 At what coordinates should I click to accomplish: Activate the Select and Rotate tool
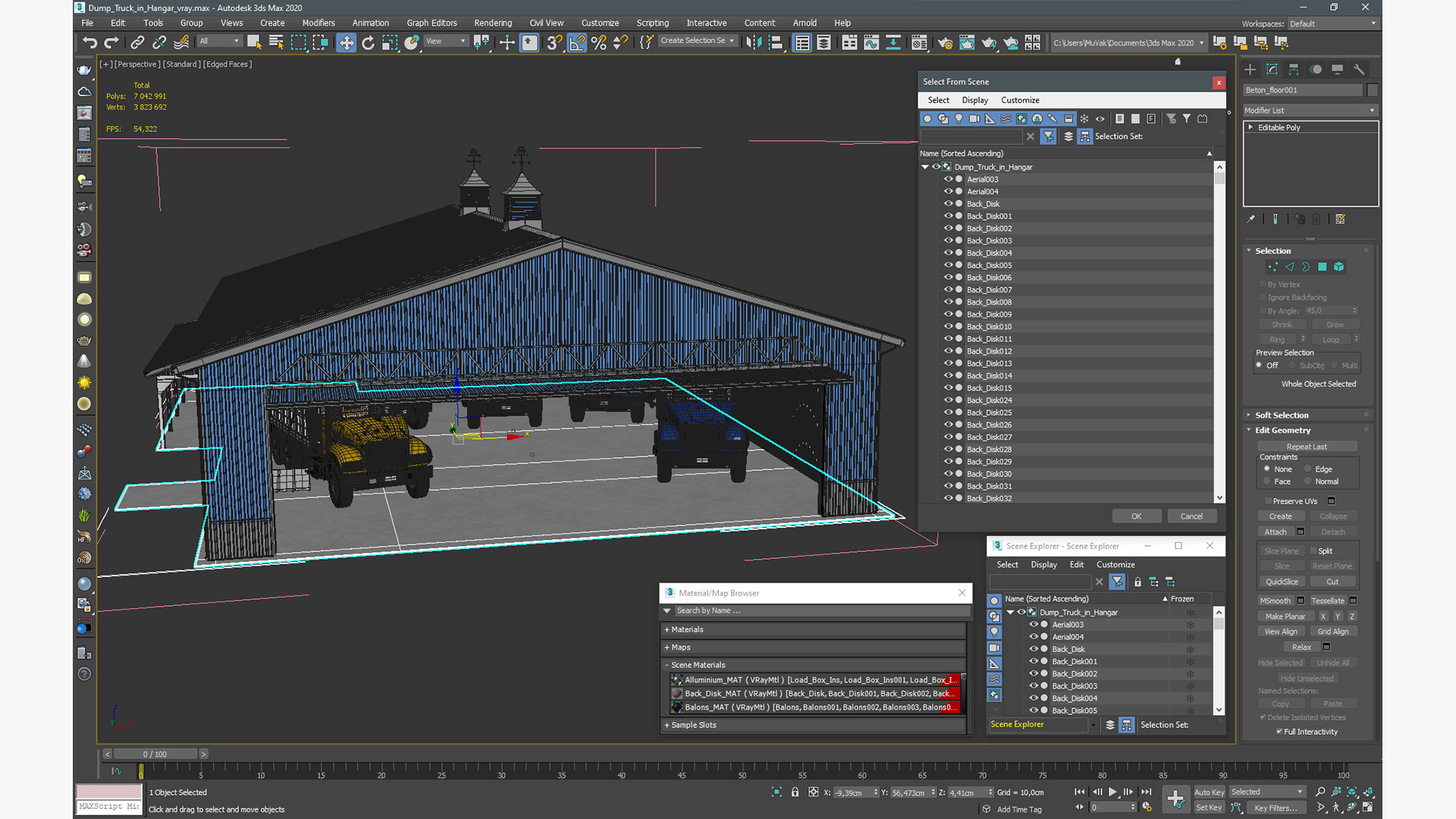(x=368, y=42)
